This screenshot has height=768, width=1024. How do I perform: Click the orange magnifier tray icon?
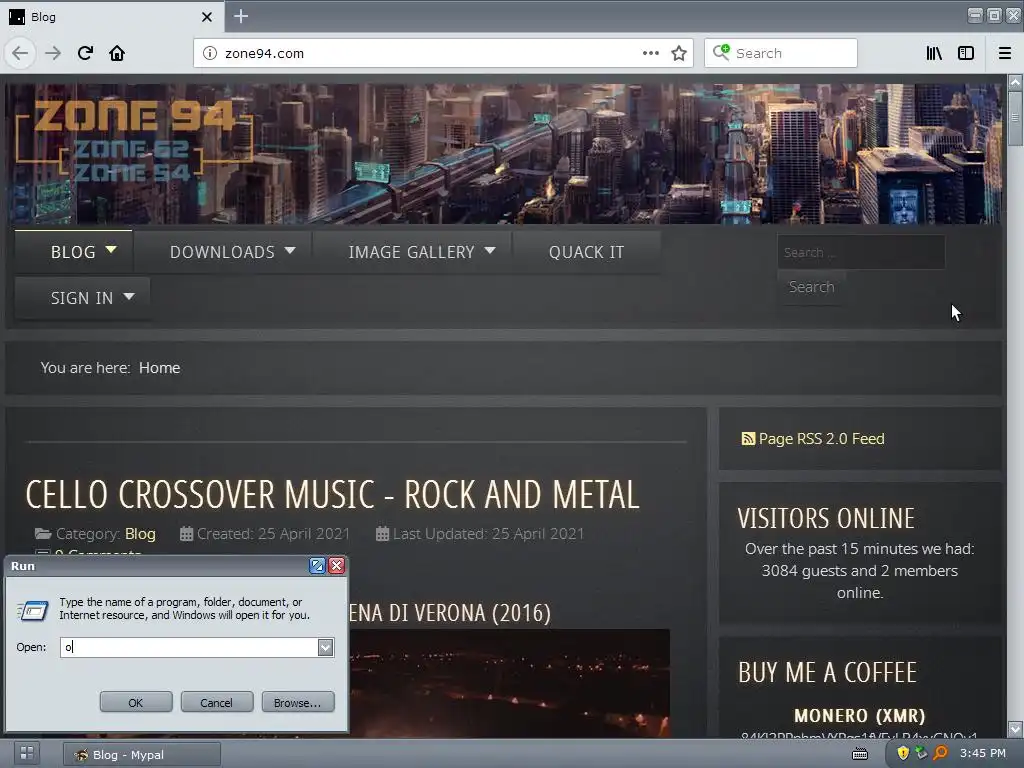point(940,753)
